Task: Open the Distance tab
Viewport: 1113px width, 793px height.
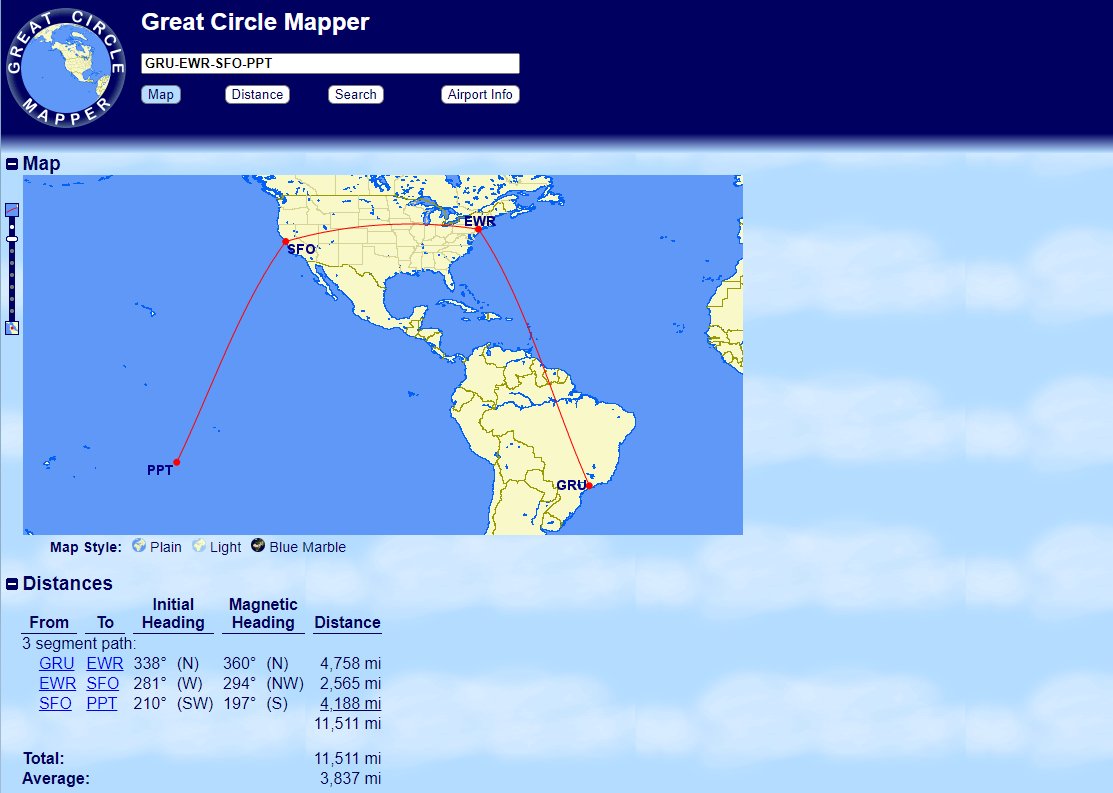Action: (x=257, y=94)
